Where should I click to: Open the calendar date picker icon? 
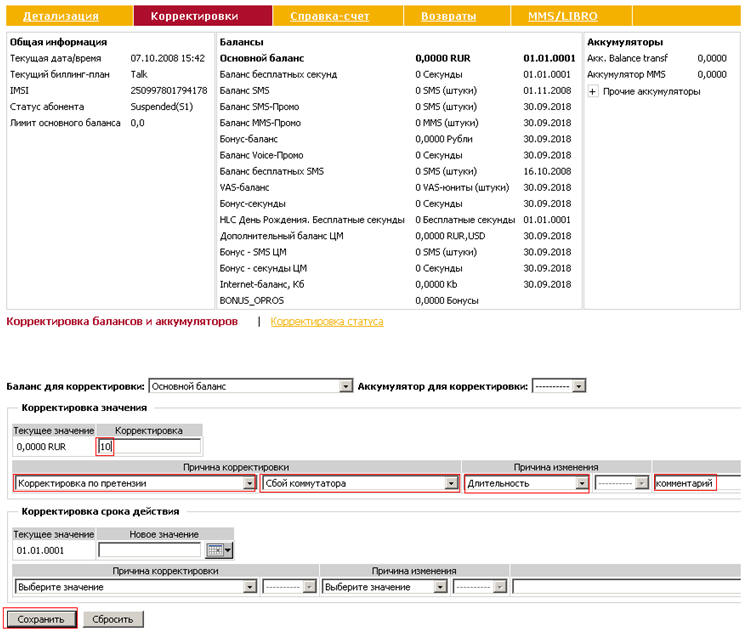tap(219, 550)
